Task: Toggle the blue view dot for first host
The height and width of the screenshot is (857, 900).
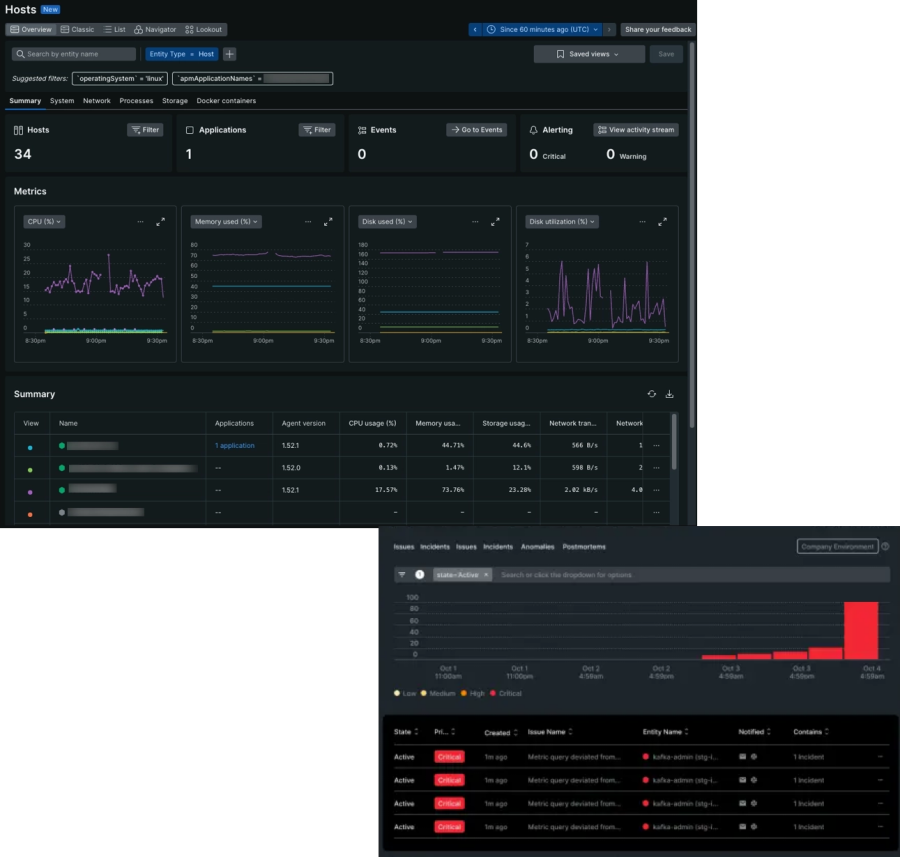Action: click(x=30, y=447)
